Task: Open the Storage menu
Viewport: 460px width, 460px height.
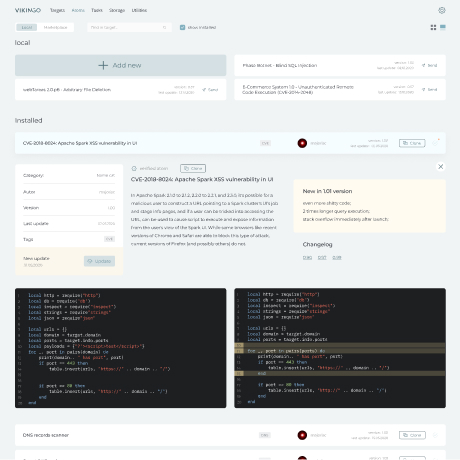Action: (117, 10)
